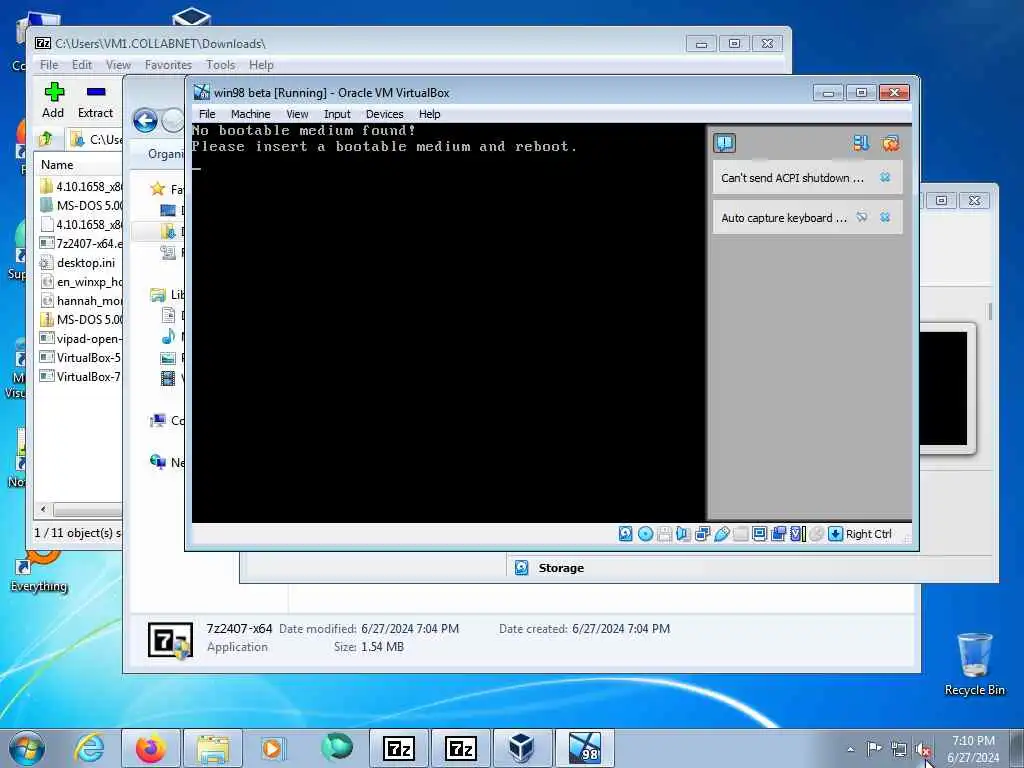The width and height of the screenshot is (1024, 768).
Task: Open Firefox from the taskbar
Action: point(150,748)
